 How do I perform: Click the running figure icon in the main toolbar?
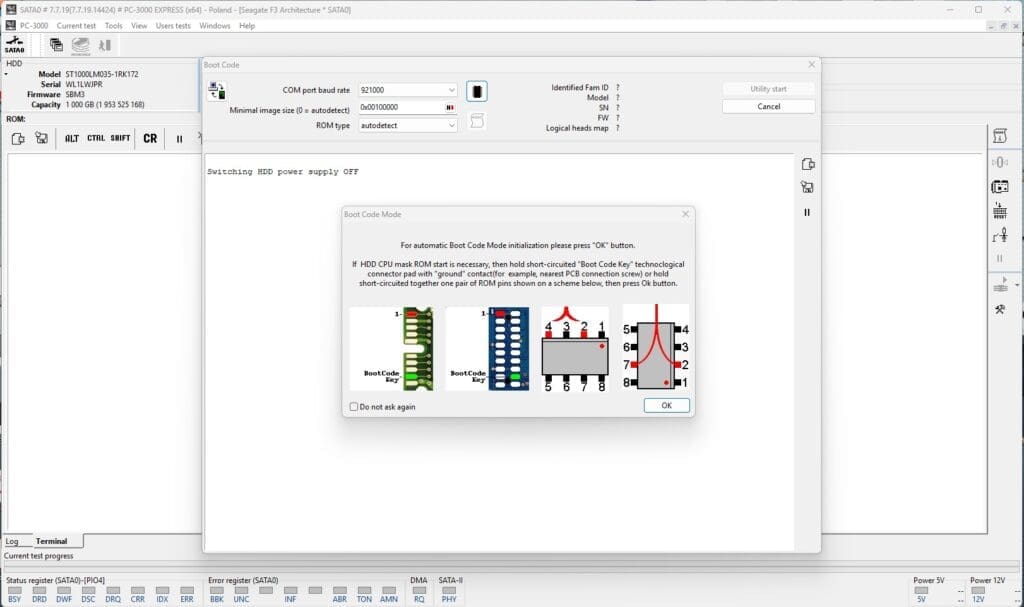(104, 45)
